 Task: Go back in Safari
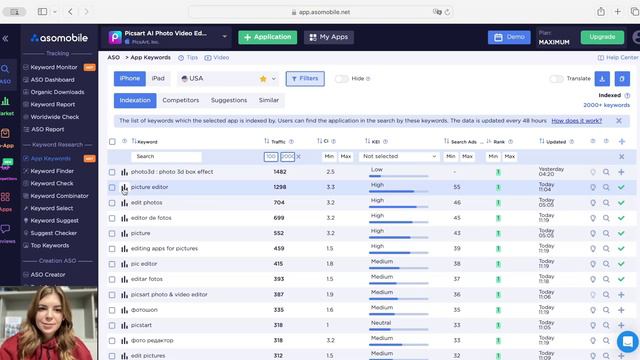click(71, 12)
